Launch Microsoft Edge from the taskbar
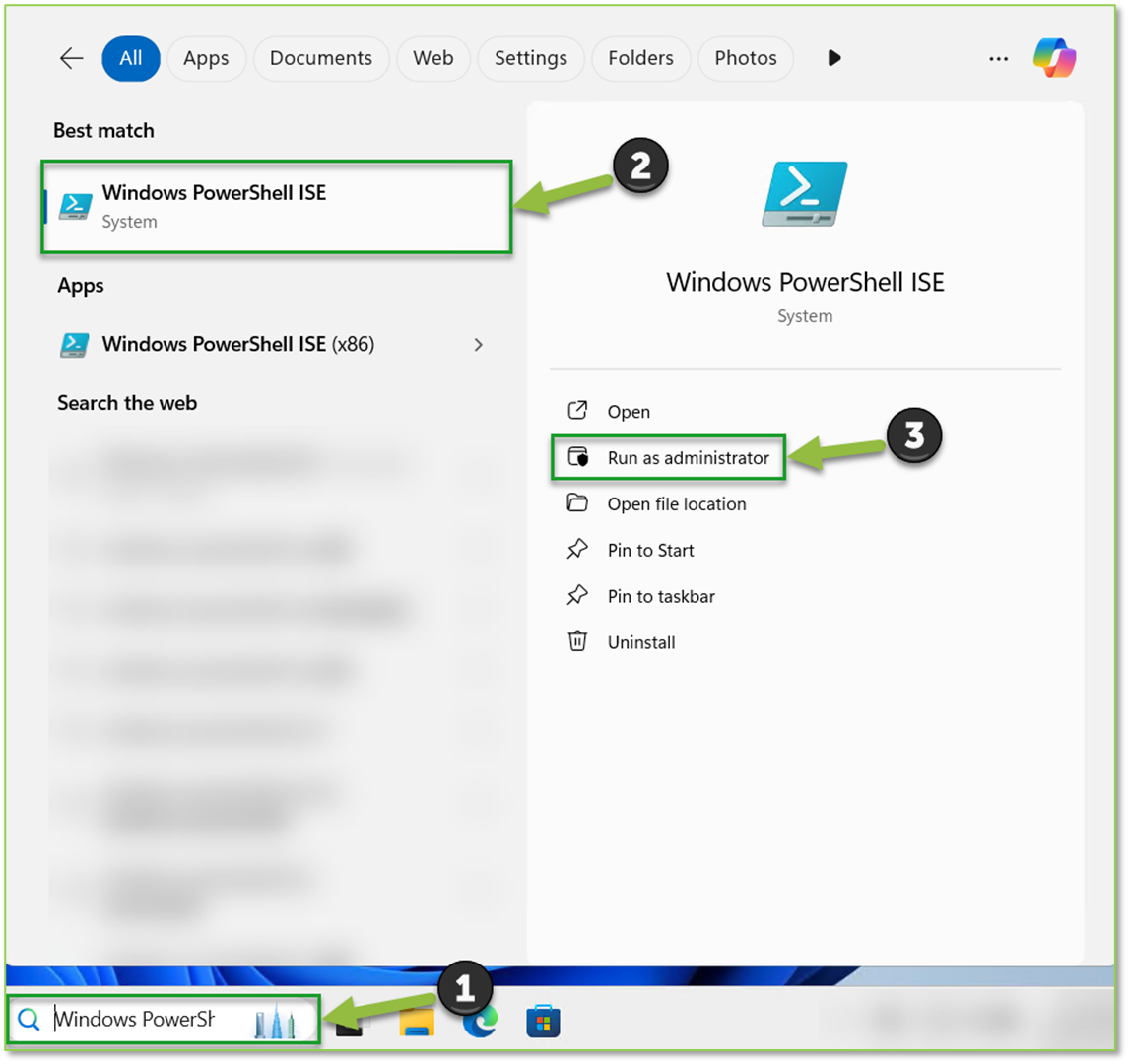1129x1064 pixels. click(x=480, y=1022)
